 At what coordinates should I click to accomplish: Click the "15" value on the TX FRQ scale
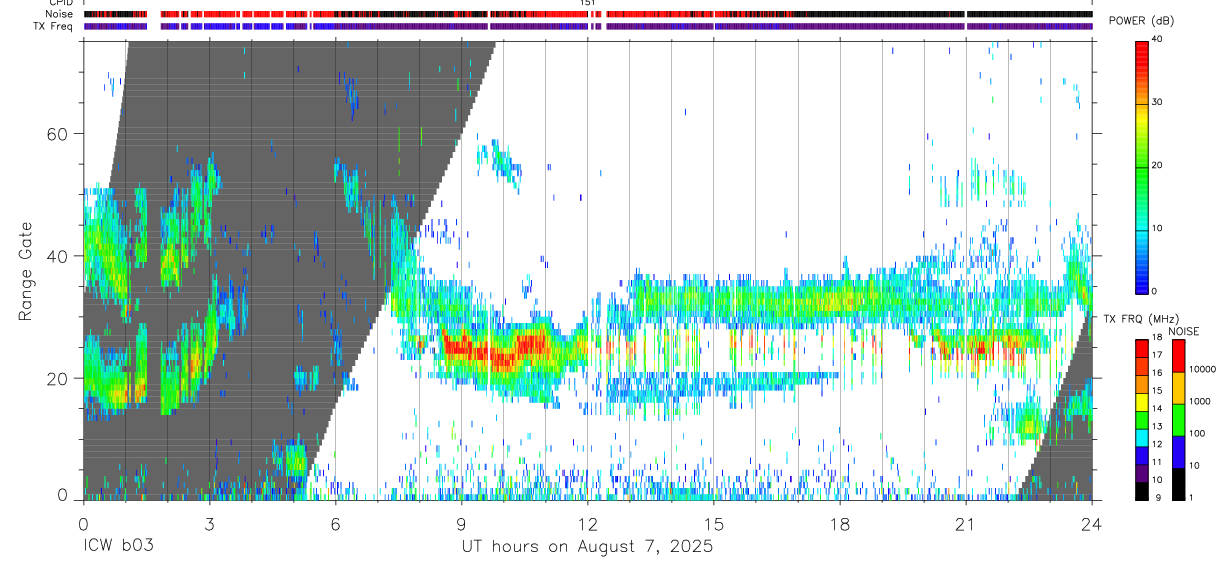[1157, 391]
